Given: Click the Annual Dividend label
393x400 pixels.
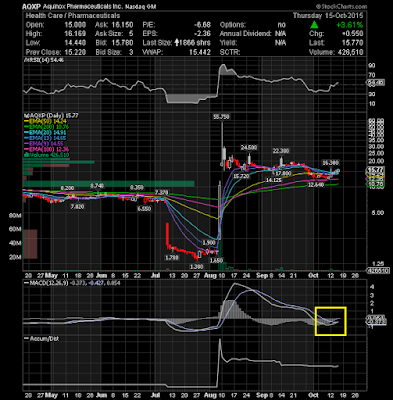Looking at the screenshot, I should (x=245, y=34).
